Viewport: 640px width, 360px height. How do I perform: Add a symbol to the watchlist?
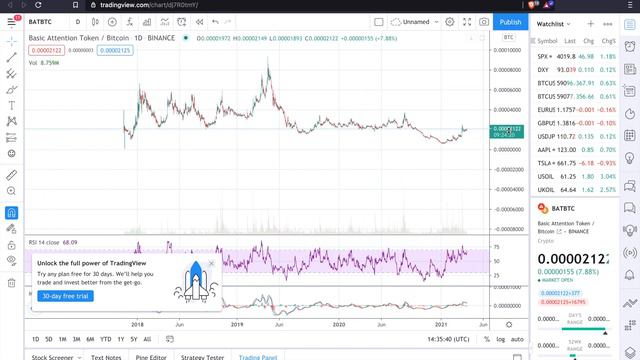click(590, 24)
